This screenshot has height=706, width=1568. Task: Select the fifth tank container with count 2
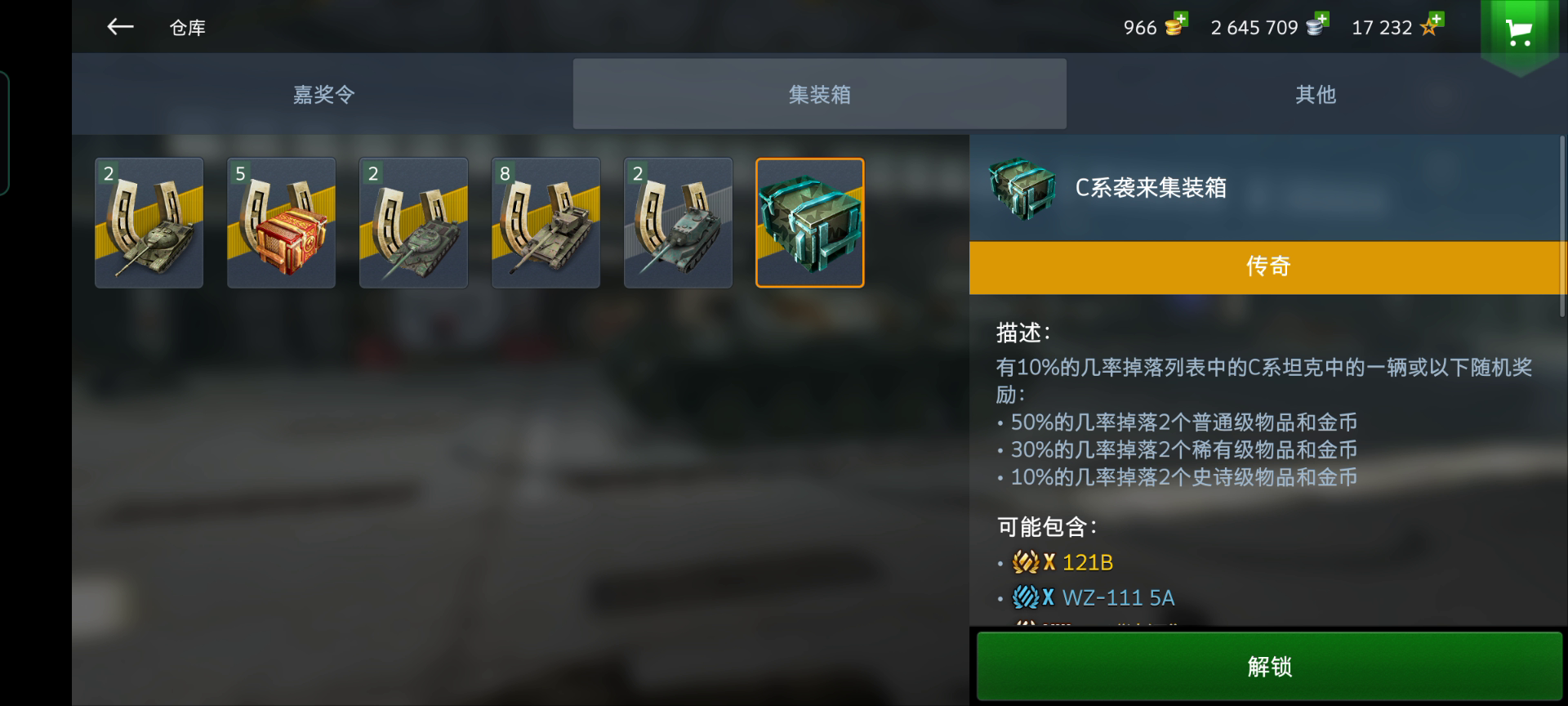click(x=678, y=222)
